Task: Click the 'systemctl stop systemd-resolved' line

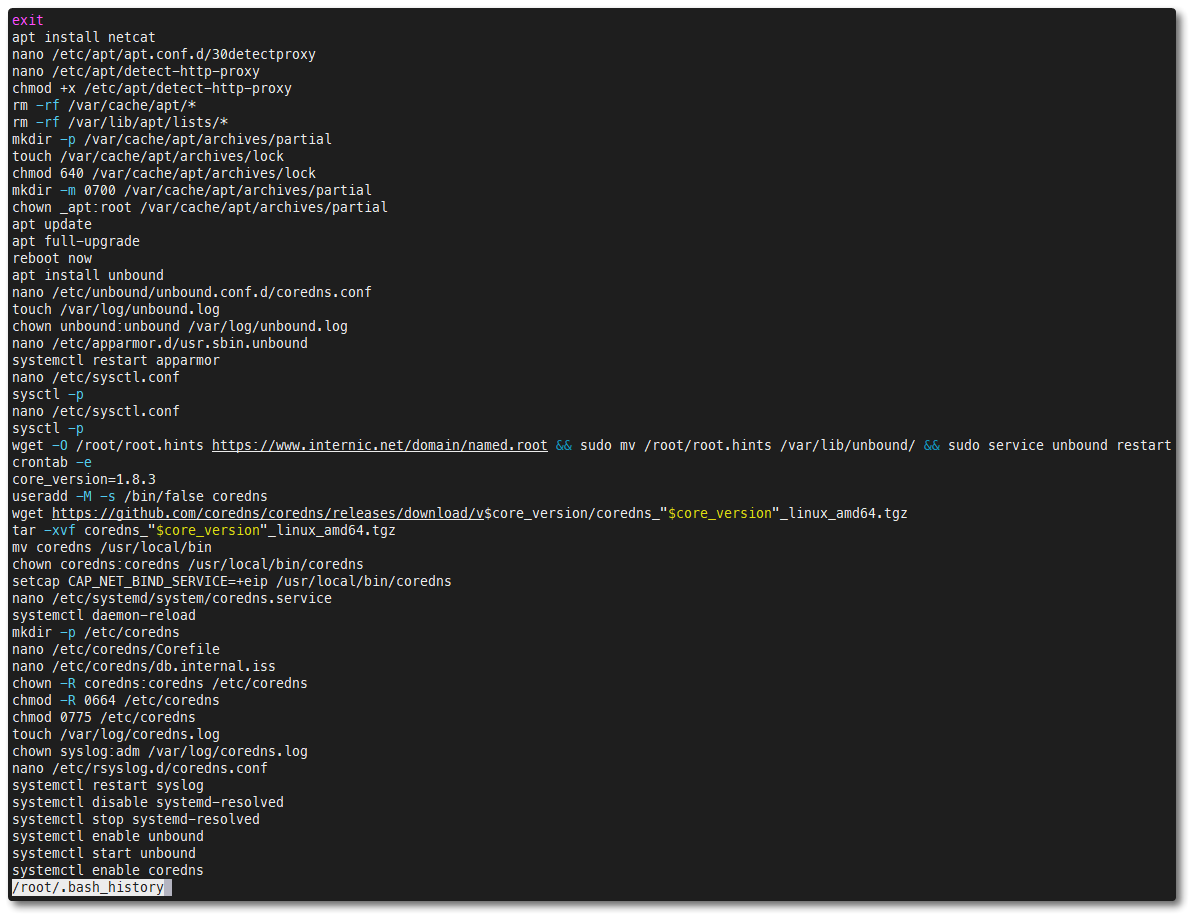Action: tap(136, 819)
